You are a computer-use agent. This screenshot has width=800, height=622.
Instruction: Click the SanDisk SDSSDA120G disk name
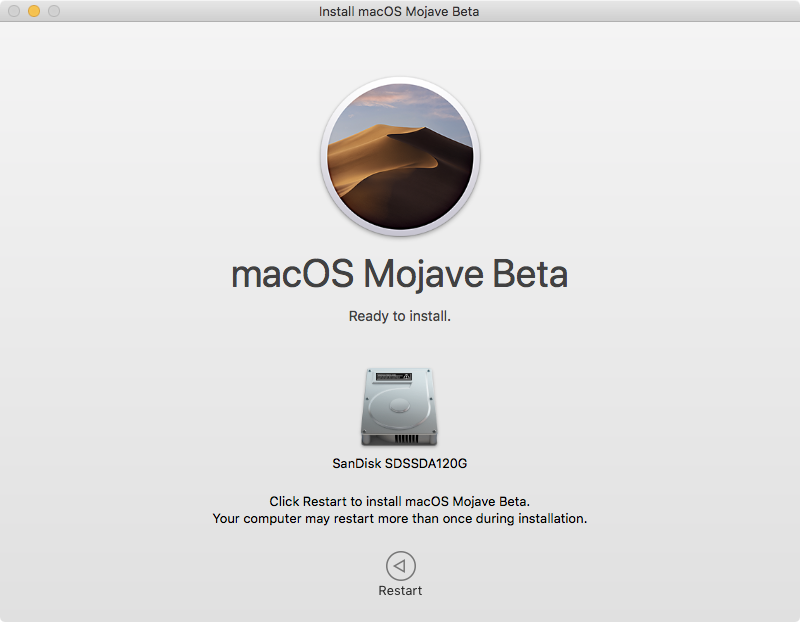[399, 463]
